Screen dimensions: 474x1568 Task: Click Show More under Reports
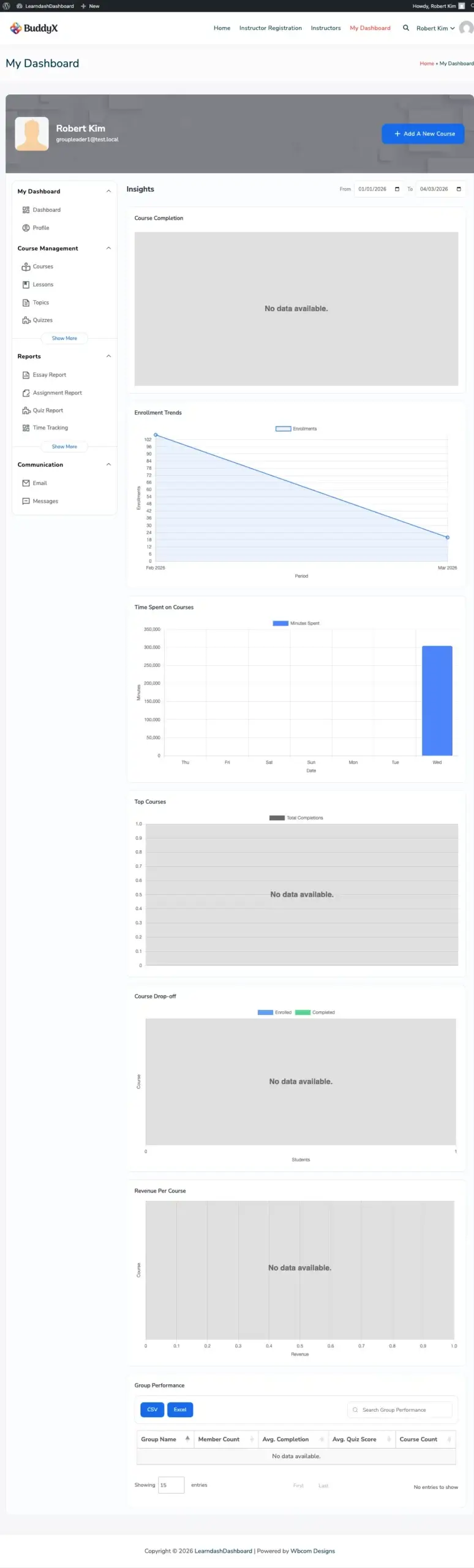64,447
